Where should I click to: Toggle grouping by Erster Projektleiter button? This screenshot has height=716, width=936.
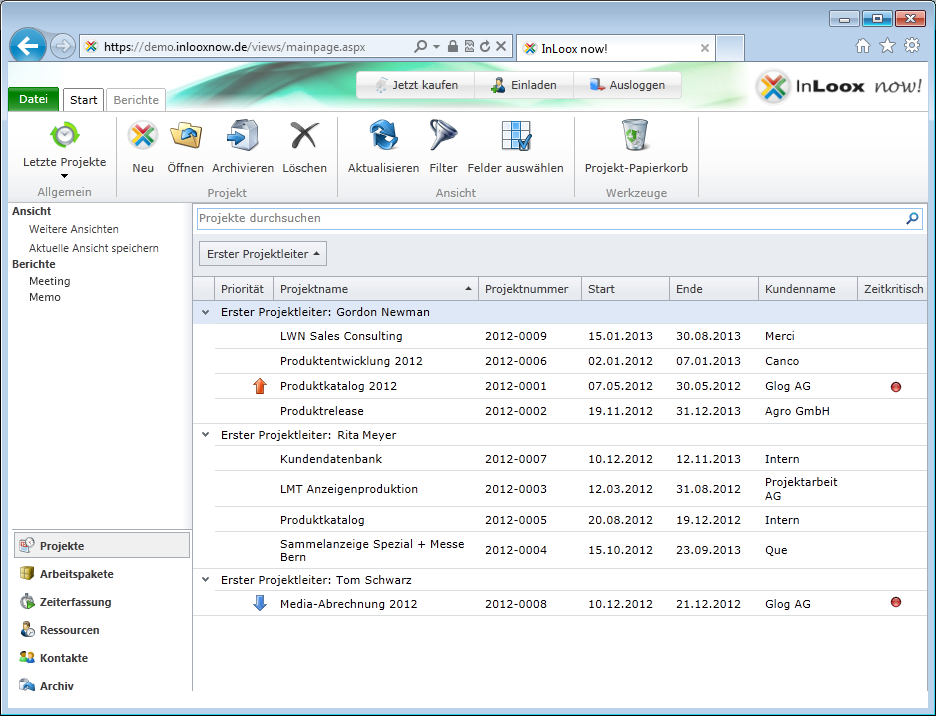click(x=263, y=254)
